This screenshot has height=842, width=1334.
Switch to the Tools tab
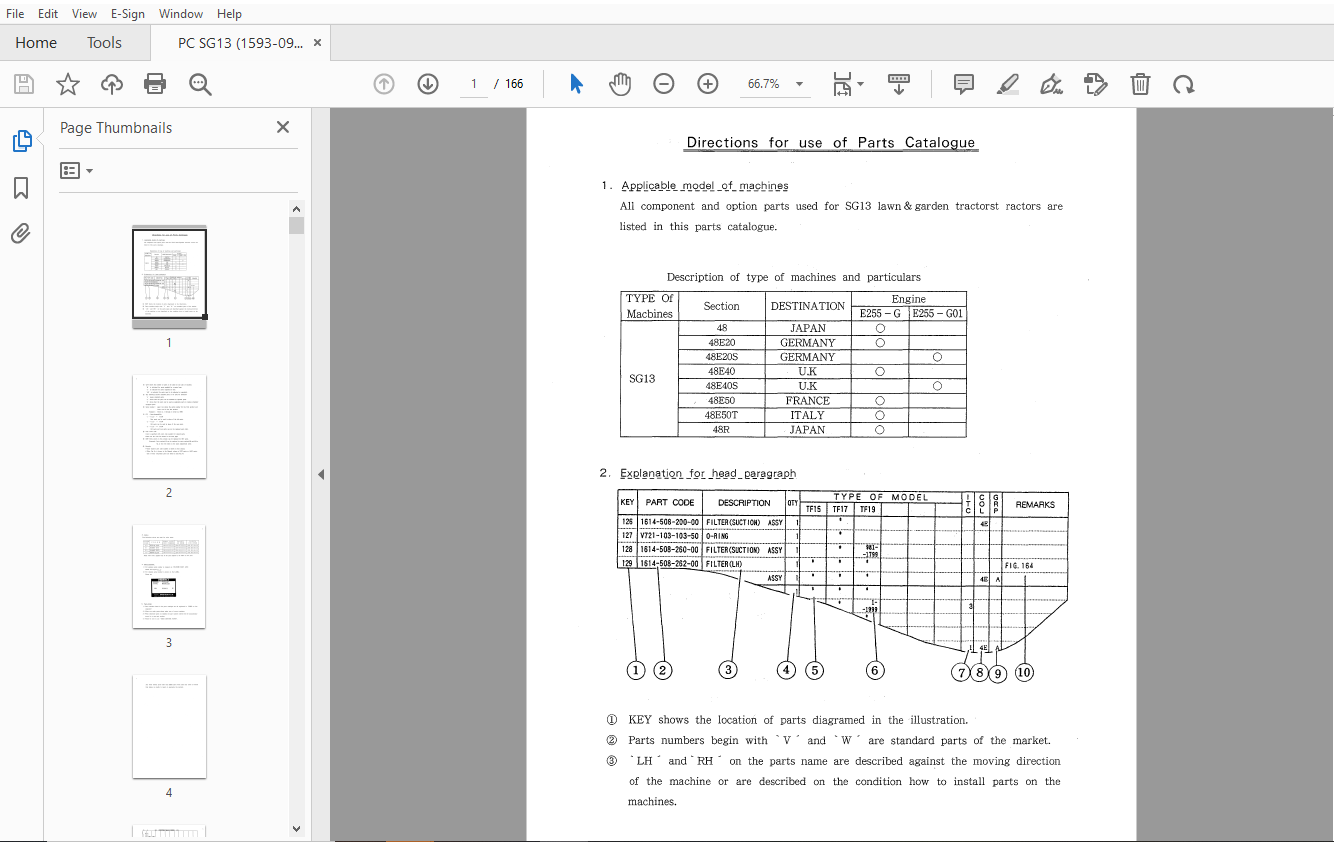tap(104, 43)
